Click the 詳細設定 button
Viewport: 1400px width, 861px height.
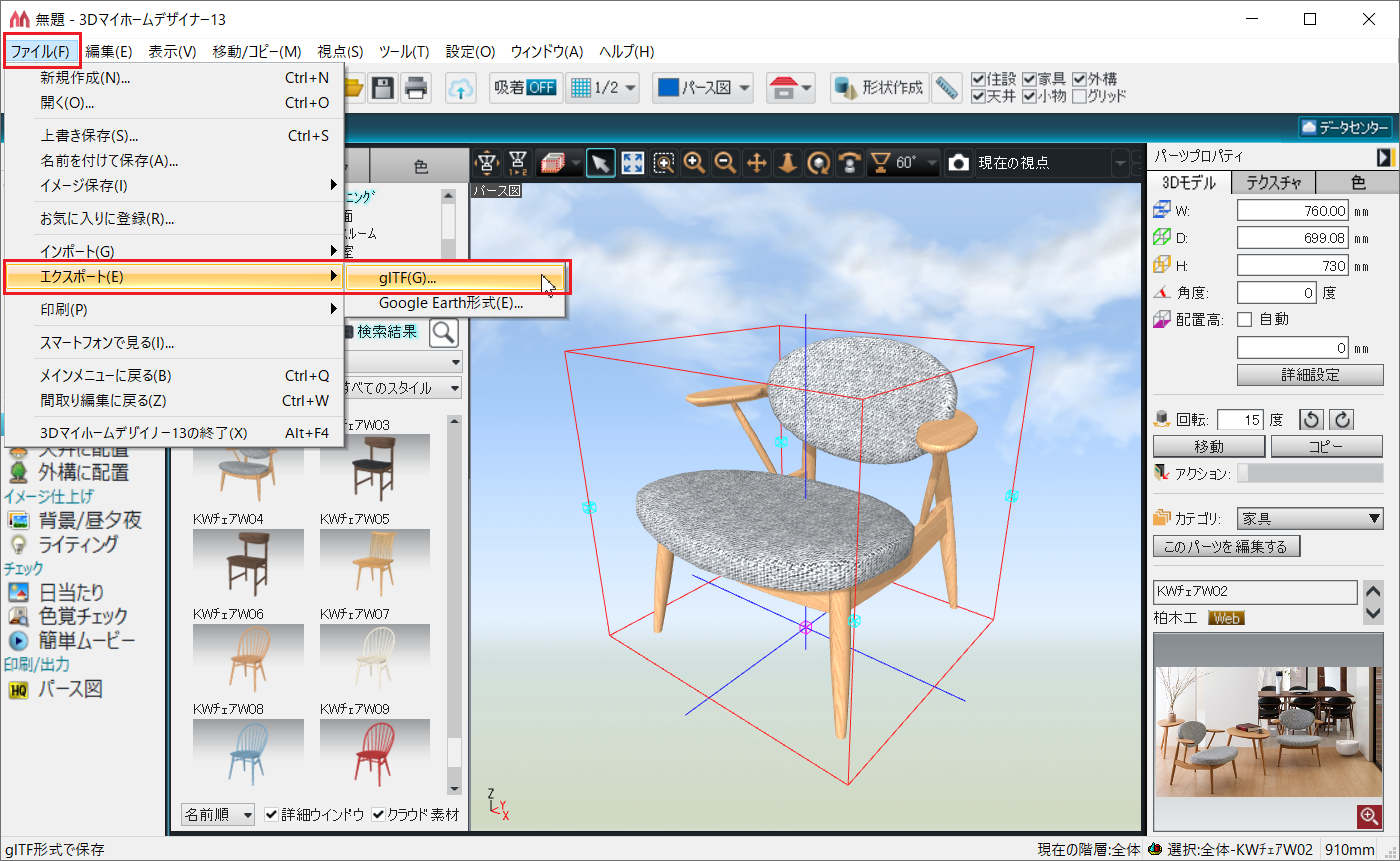tap(1310, 375)
